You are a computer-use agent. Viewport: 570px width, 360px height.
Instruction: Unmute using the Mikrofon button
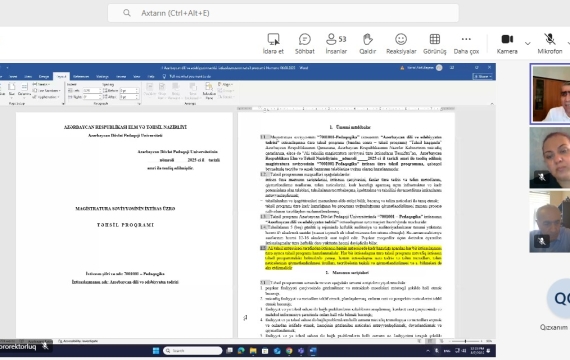(550, 44)
